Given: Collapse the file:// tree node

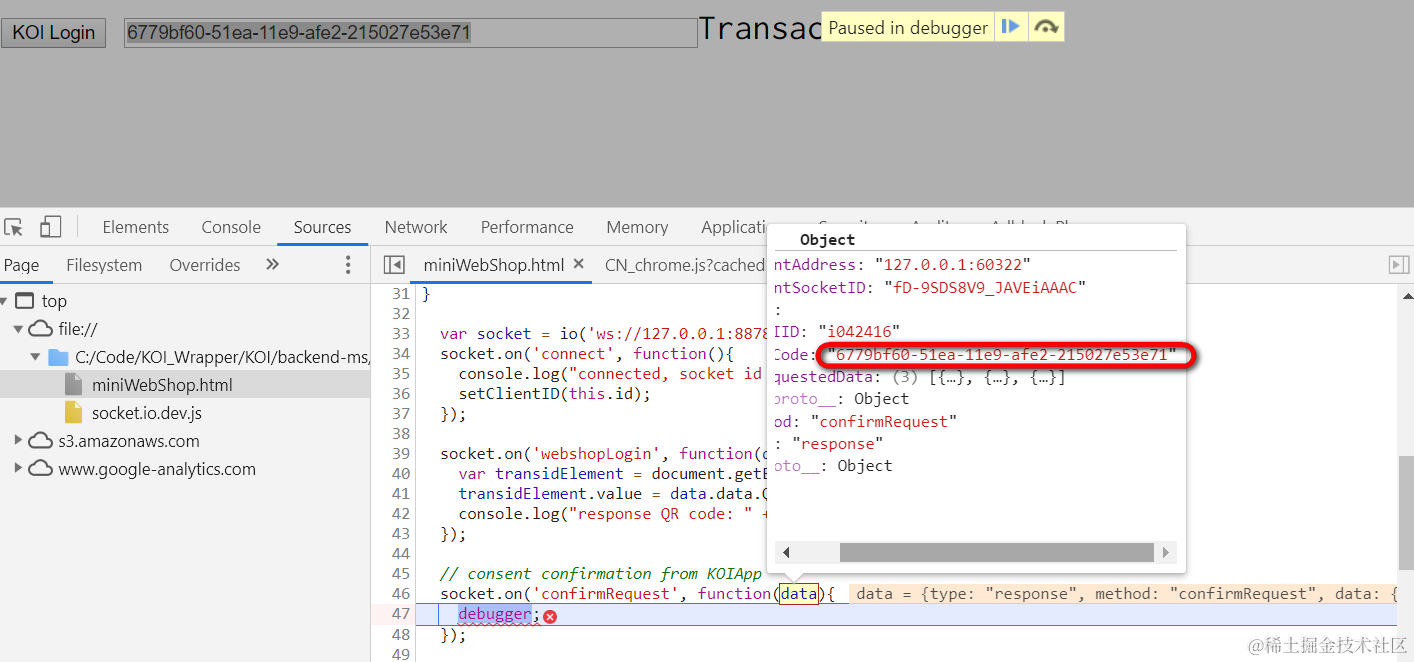Looking at the screenshot, I should (18, 329).
